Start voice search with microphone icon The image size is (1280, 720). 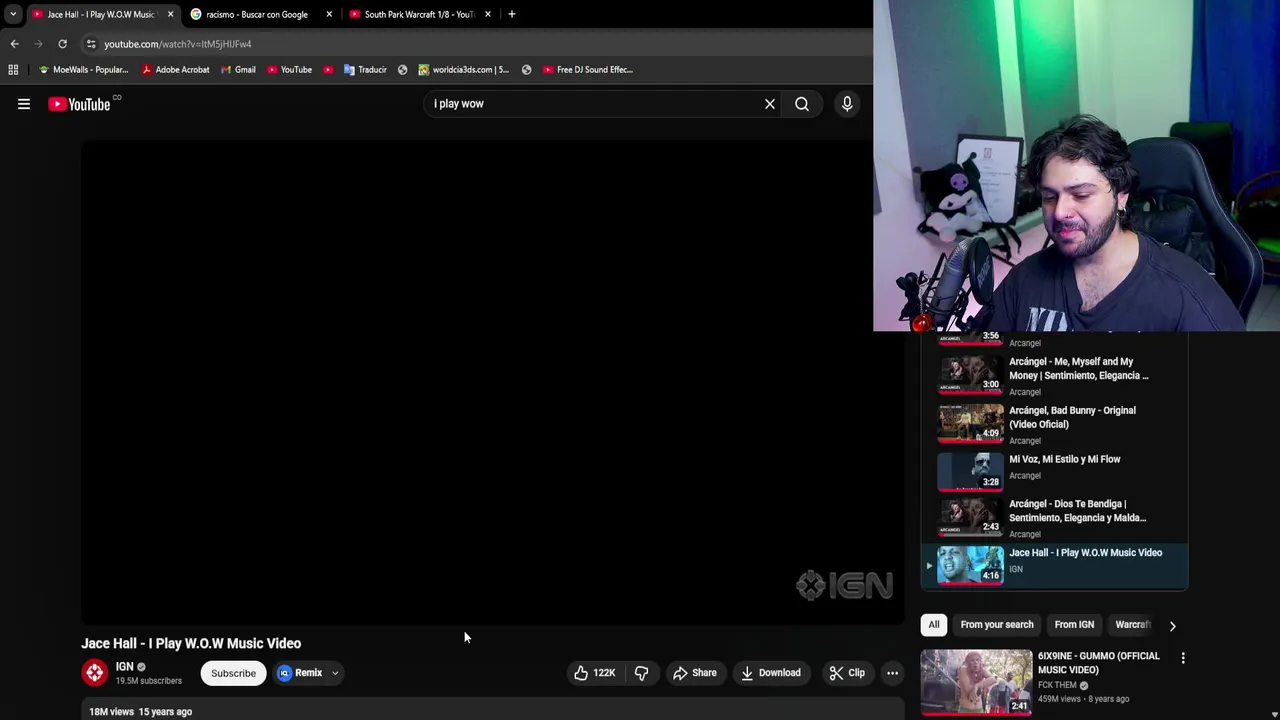[x=847, y=104]
